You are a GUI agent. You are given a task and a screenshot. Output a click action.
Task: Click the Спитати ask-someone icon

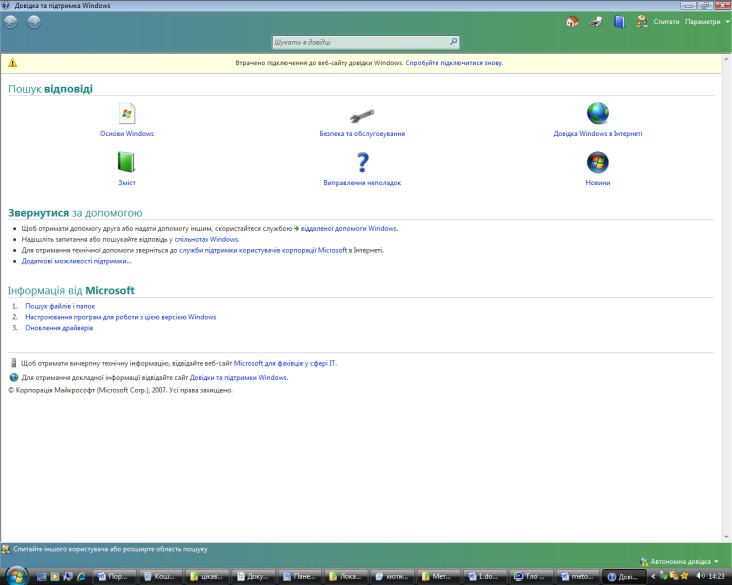click(x=642, y=21)
